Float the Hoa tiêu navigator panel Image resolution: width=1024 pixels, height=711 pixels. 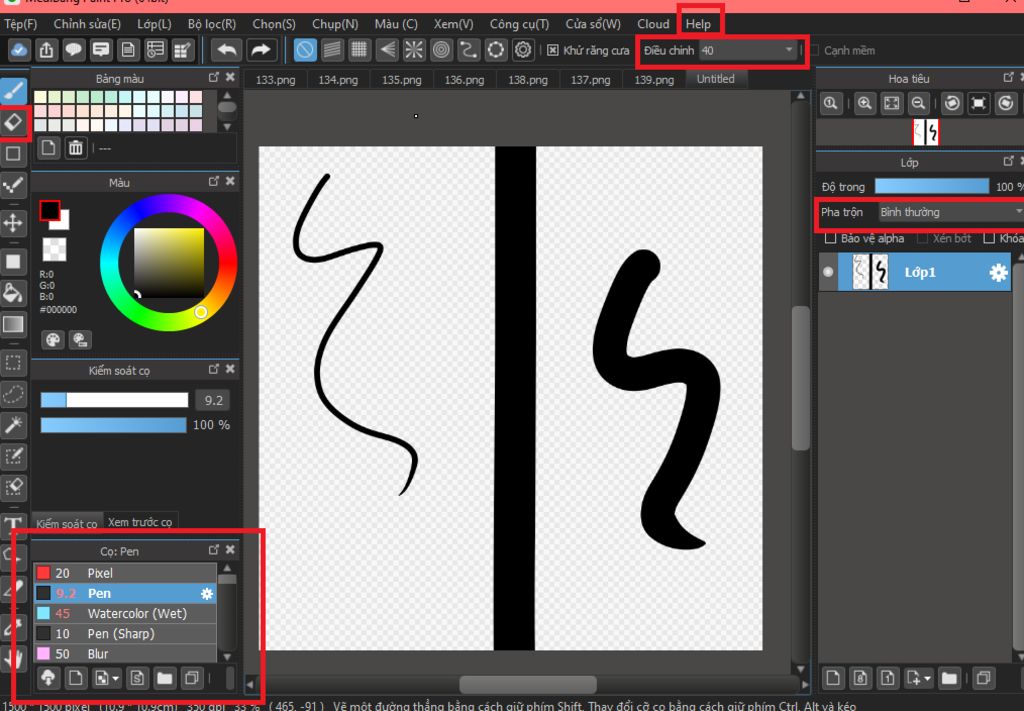1008,77
